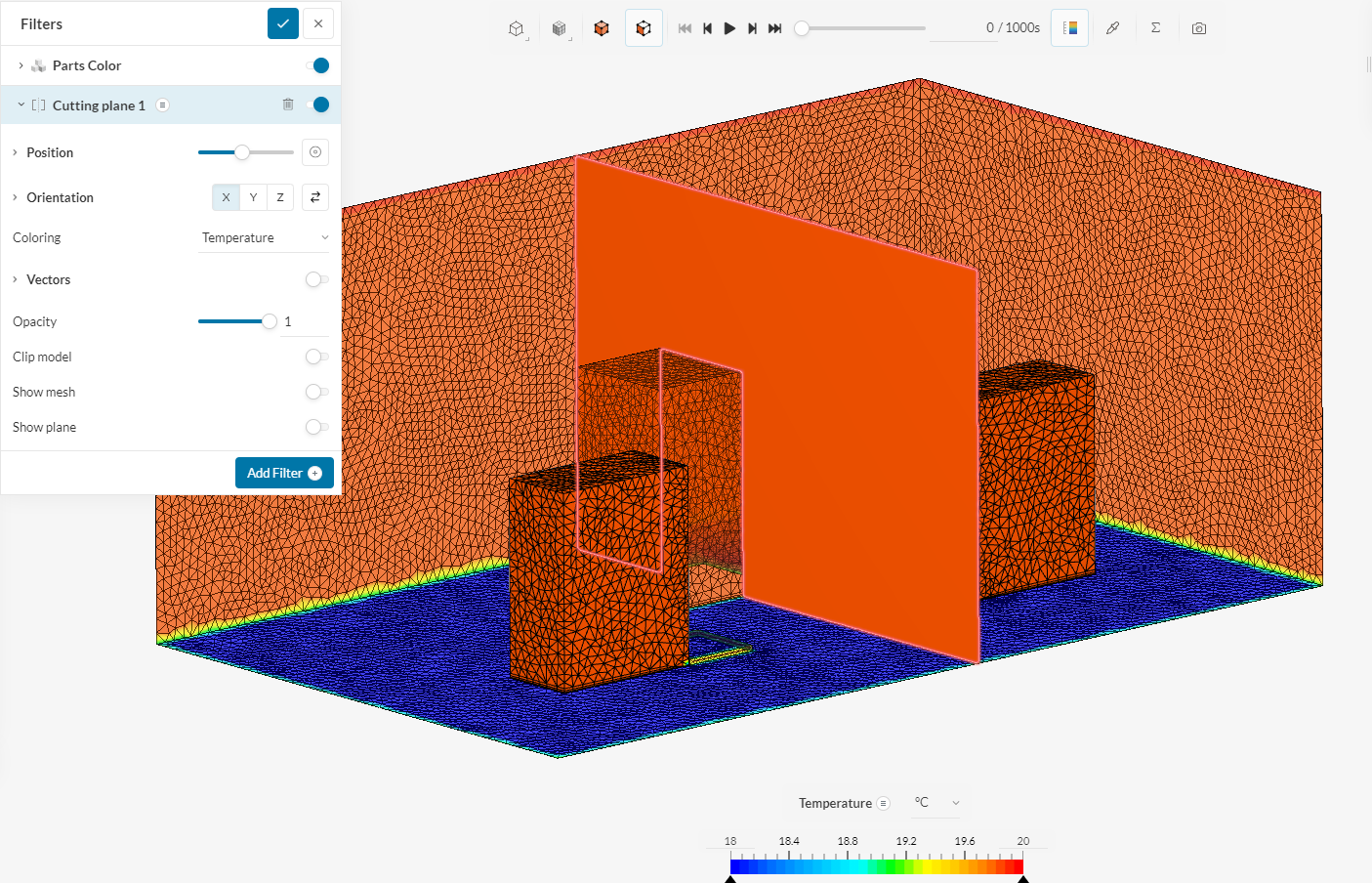Switch cutting plane orientation to Y axis
The width and height of the screenshot is (1372, 883).
(x=253, y=196)
